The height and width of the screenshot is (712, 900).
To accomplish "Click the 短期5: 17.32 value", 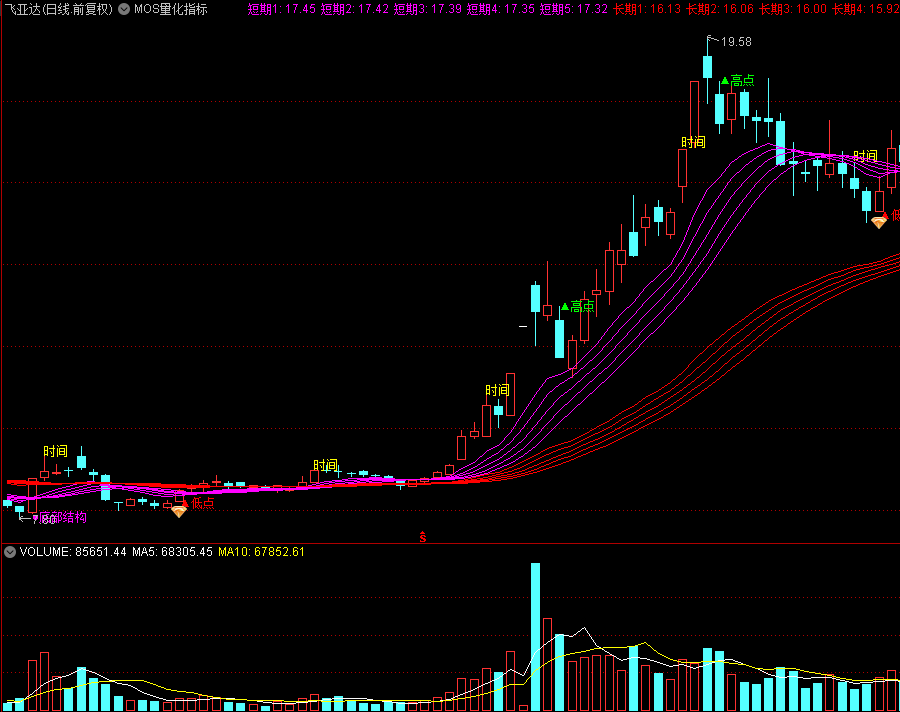I will pos(573,9).
